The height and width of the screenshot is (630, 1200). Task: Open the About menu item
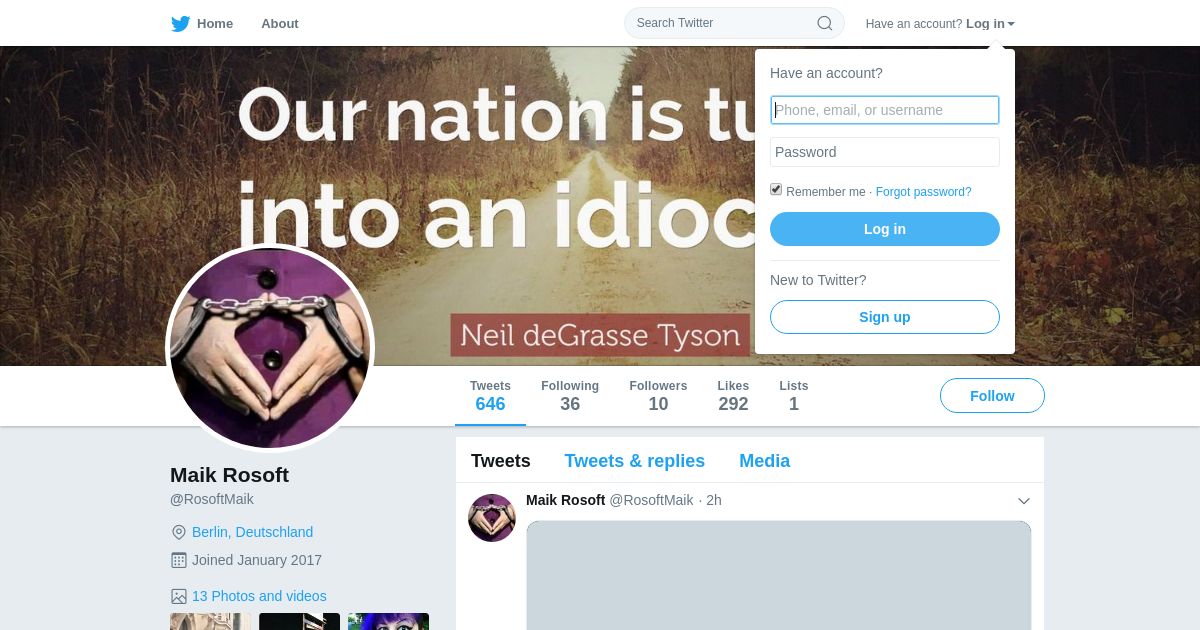[x=280, y=24]
